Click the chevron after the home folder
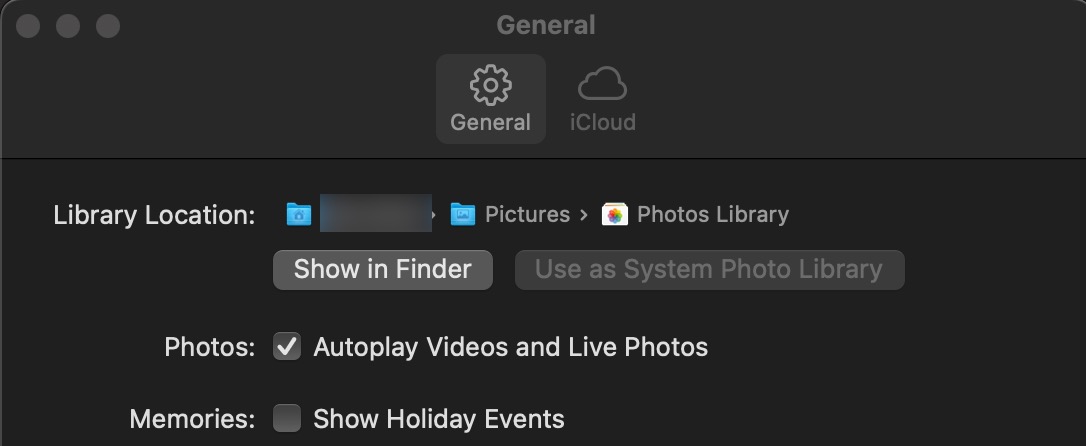 coord(434,215)
